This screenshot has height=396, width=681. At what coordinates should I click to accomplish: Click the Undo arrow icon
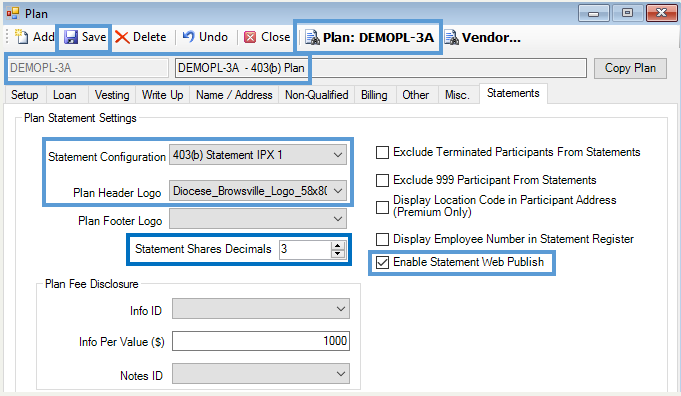188,36
